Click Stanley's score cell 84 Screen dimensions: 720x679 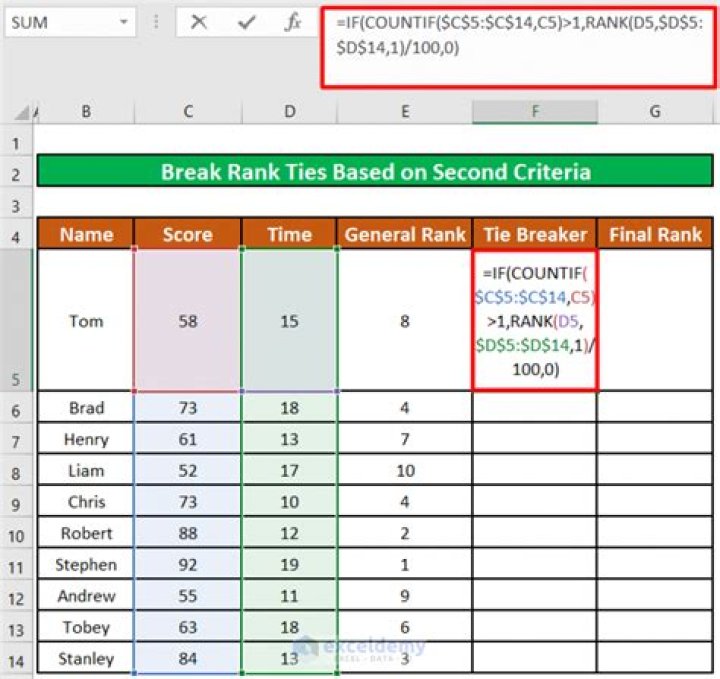click(x=187, y=658)
